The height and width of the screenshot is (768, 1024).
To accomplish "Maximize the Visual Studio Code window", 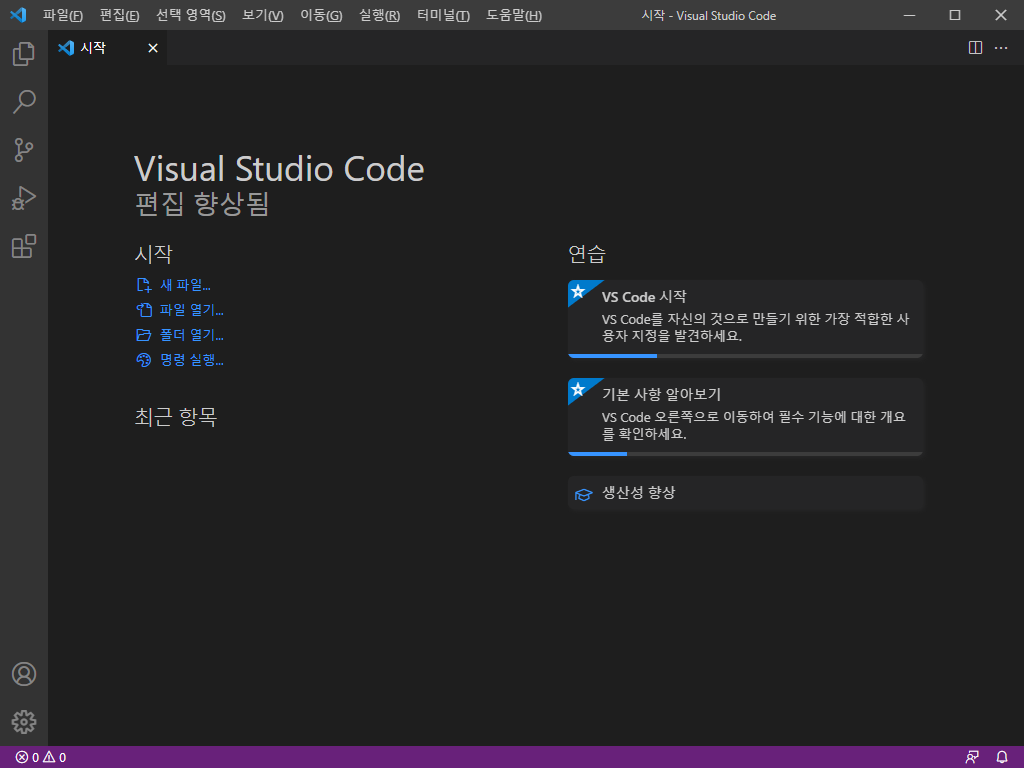I will 955,15.
